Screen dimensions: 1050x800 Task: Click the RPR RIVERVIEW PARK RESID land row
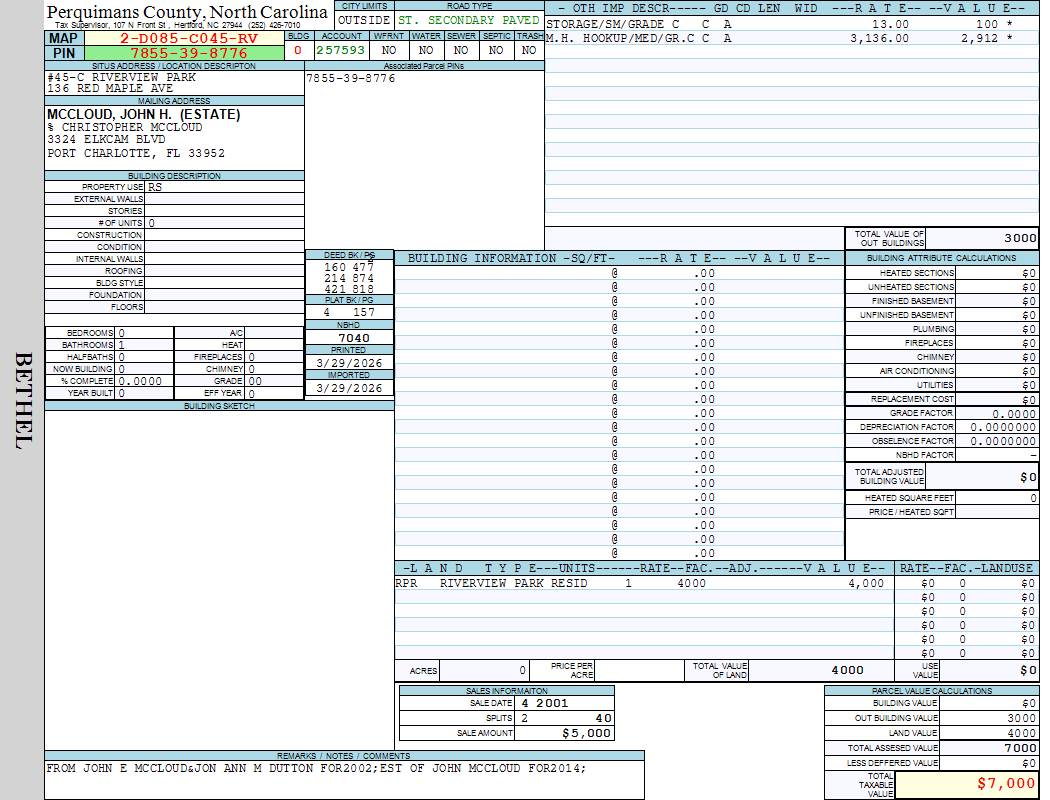640,583
